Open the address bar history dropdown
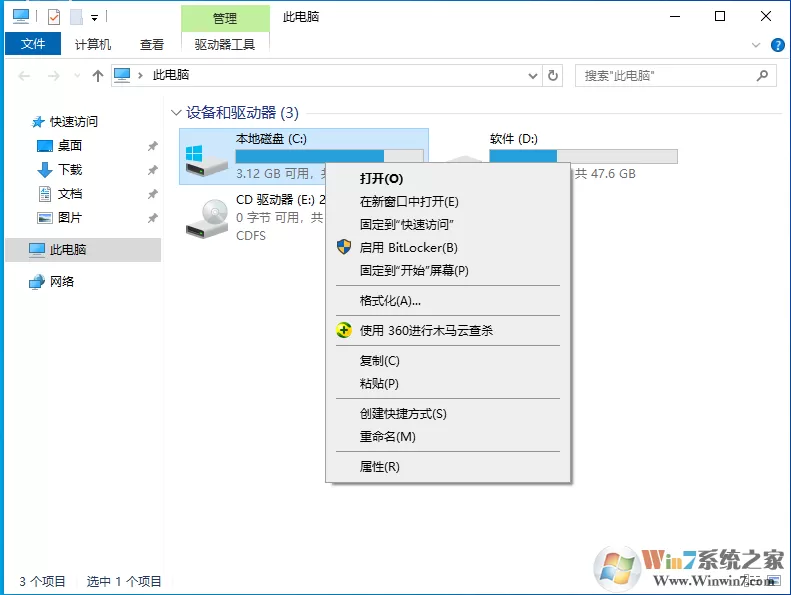The width and height of the screenshot is (791, 595). coord(533,76)
